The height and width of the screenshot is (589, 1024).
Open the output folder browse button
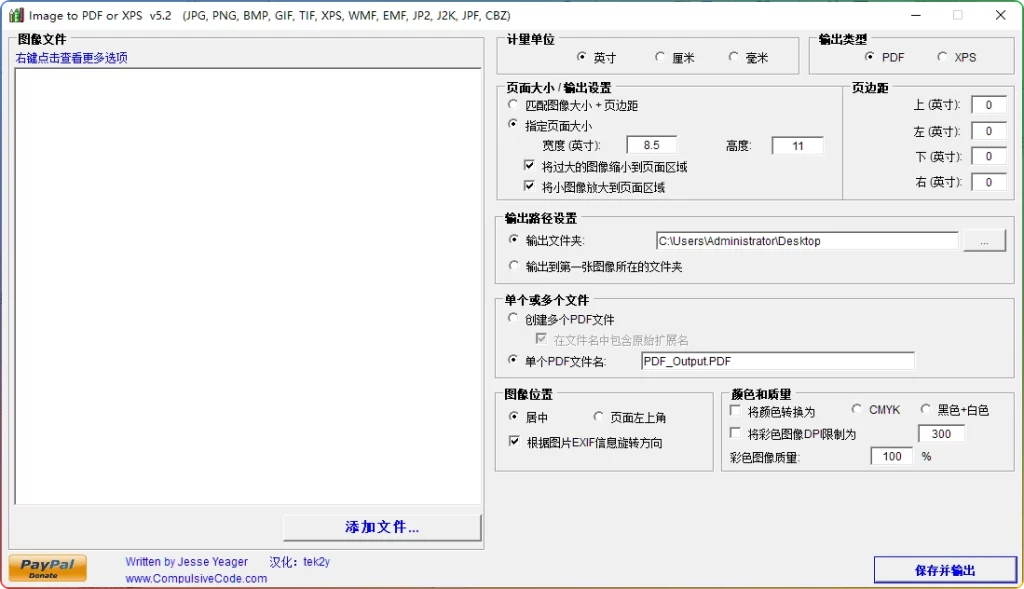(x=984, y=240)
